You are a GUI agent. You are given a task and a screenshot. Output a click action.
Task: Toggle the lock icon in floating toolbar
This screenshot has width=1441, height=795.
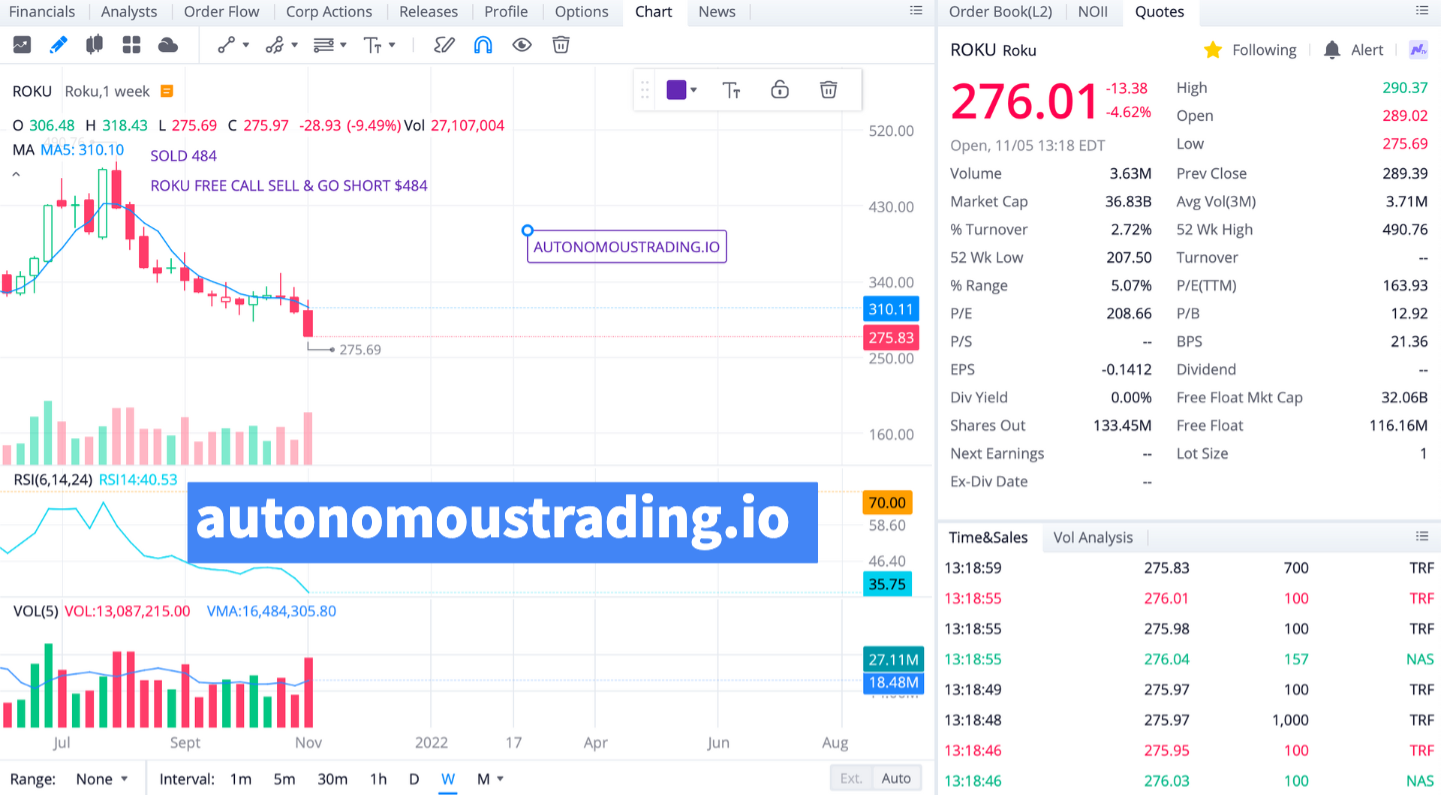[780, 90]
